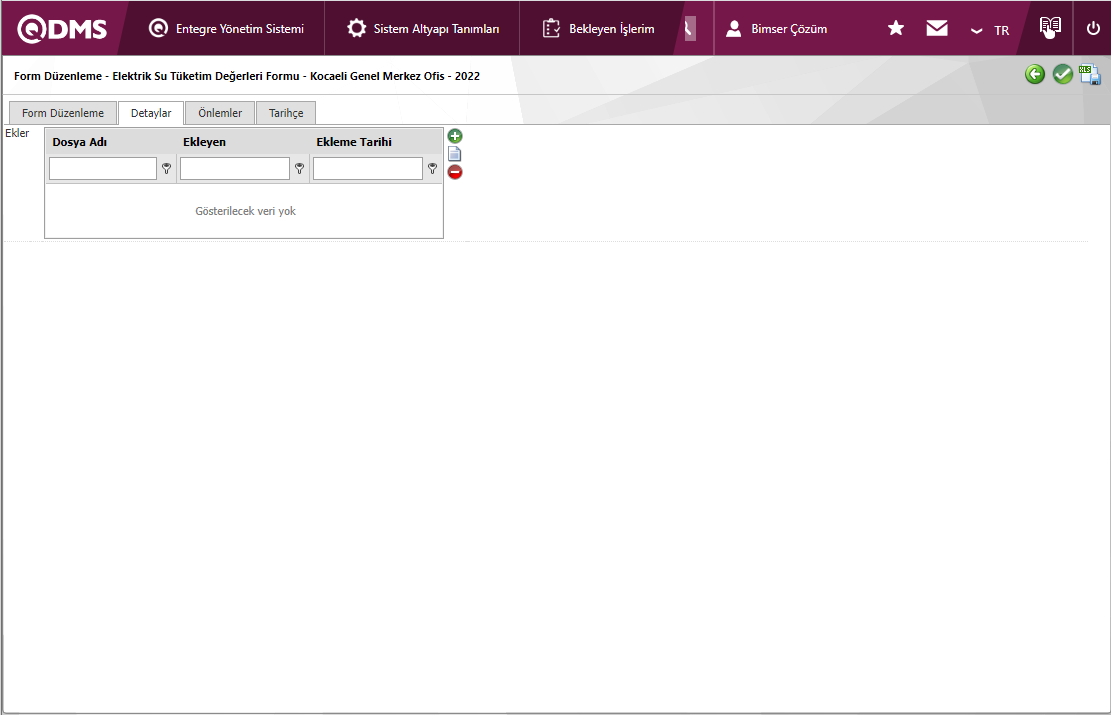Click the green back arrow icon
The width and height of the screenshot is (1111, 715).
pyautogui.click(x=1035, y=75)
